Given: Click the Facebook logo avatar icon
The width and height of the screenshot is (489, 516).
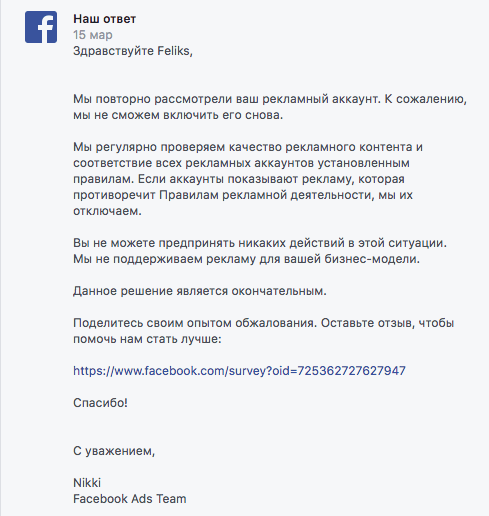Looking at the screenshot, I should pos(41,27).
